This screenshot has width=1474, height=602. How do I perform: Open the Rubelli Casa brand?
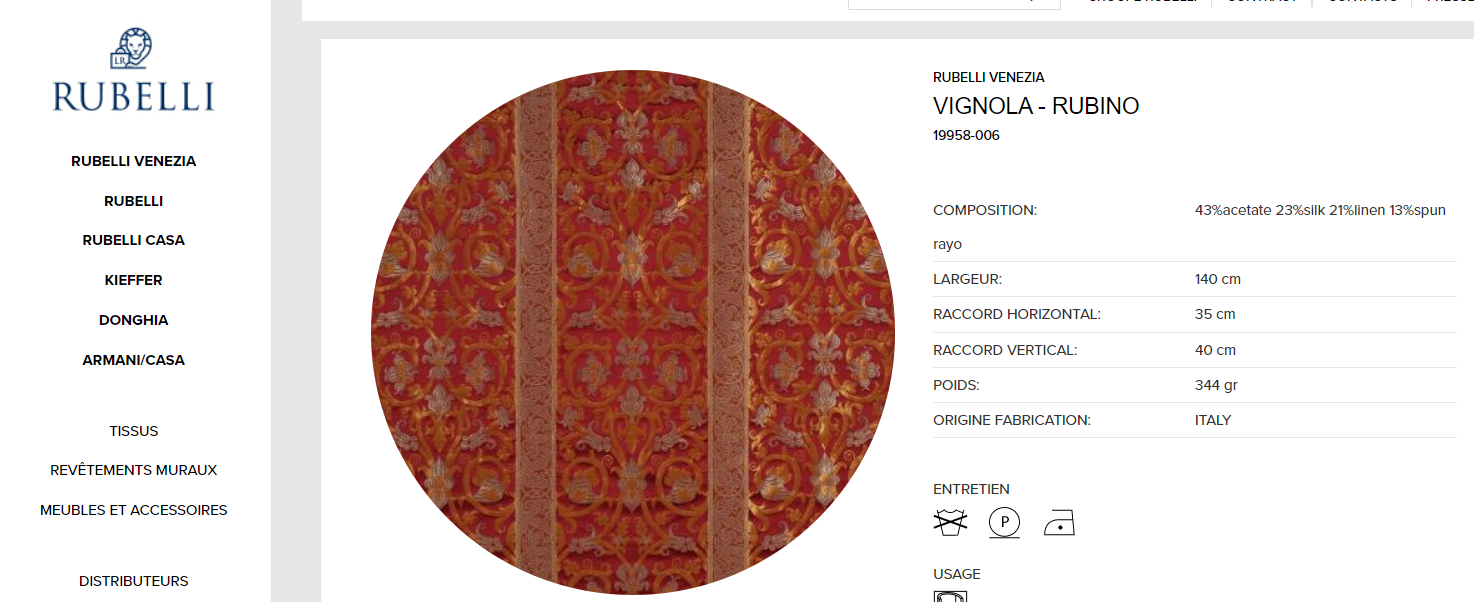133,240
